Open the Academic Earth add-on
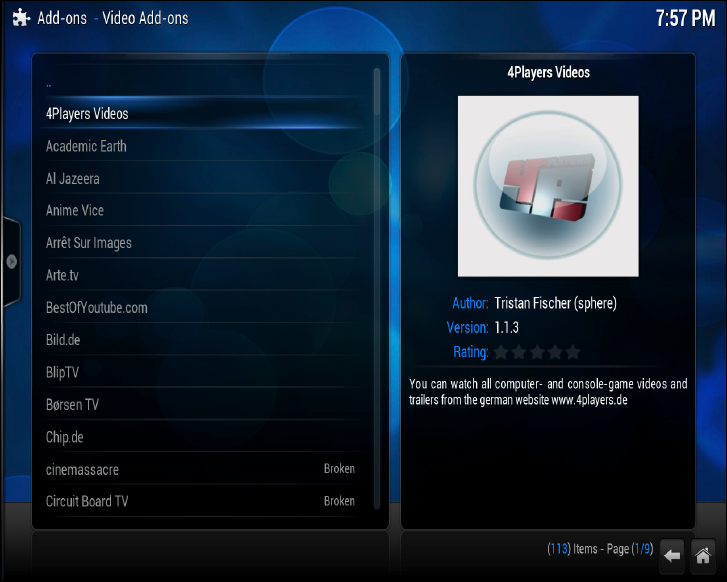The image size is (727, 582). (204, 146)
